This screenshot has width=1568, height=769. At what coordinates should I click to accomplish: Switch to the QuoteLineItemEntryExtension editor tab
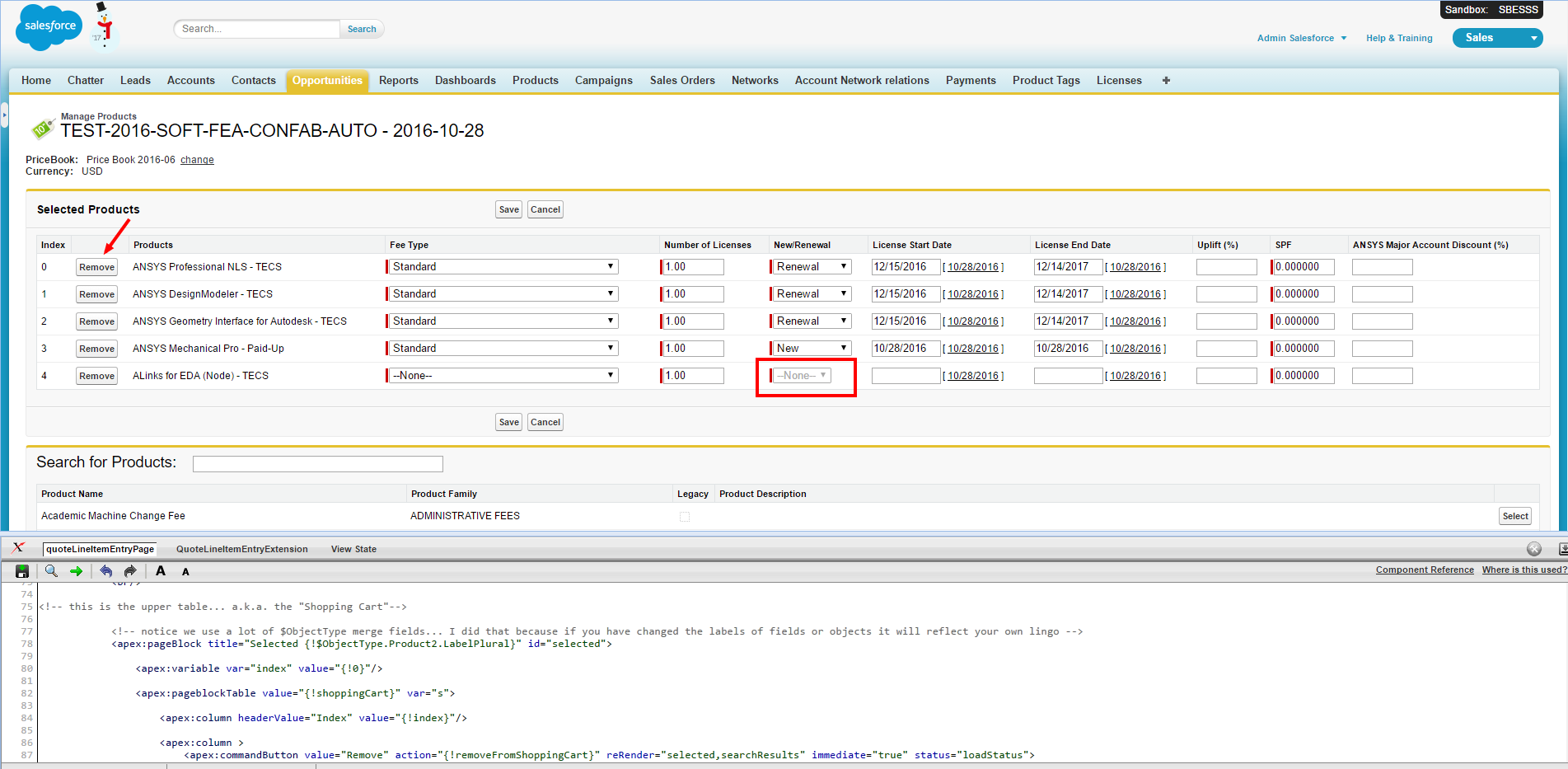pos(241,549)
